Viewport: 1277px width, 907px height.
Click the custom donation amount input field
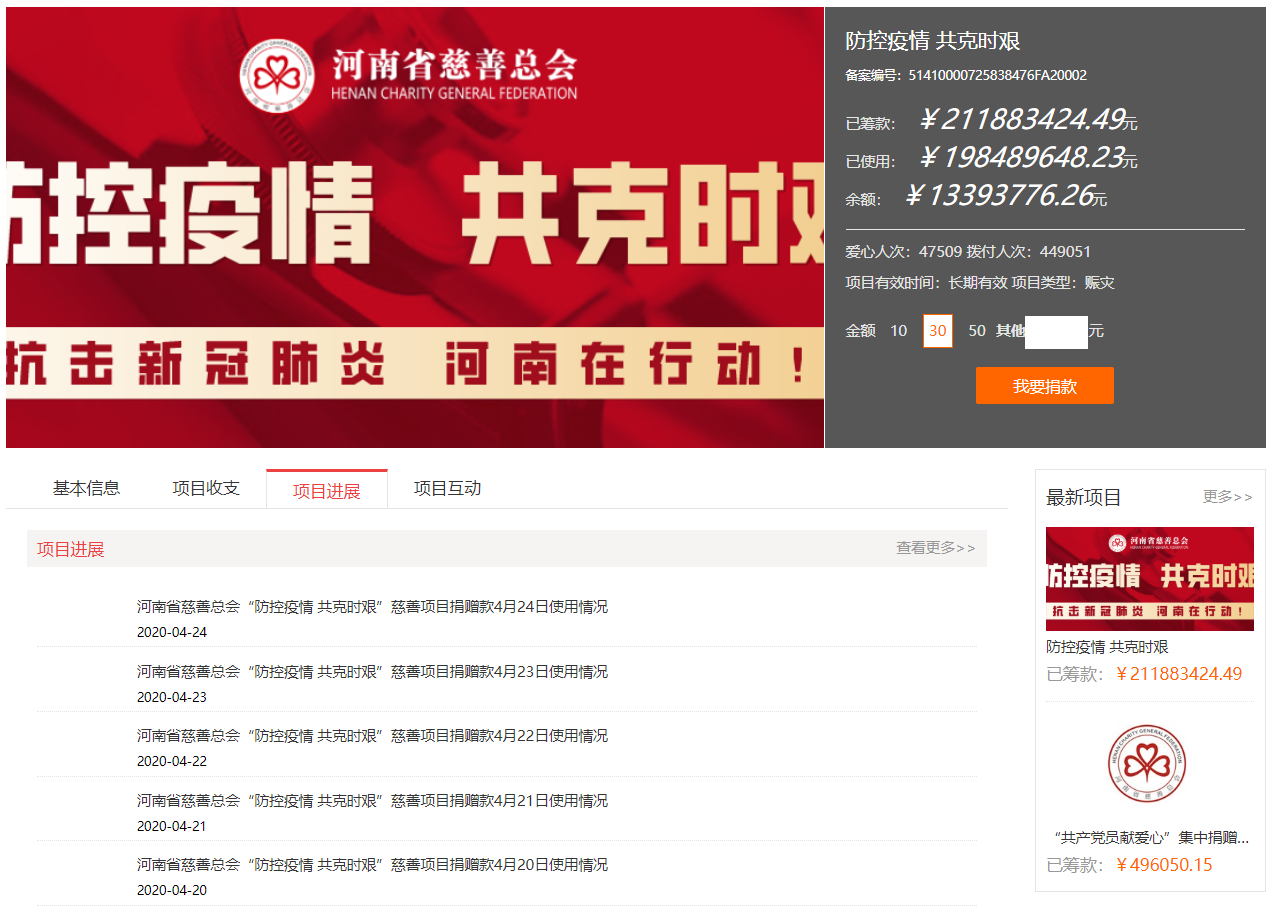click(x=1056, y=332)
